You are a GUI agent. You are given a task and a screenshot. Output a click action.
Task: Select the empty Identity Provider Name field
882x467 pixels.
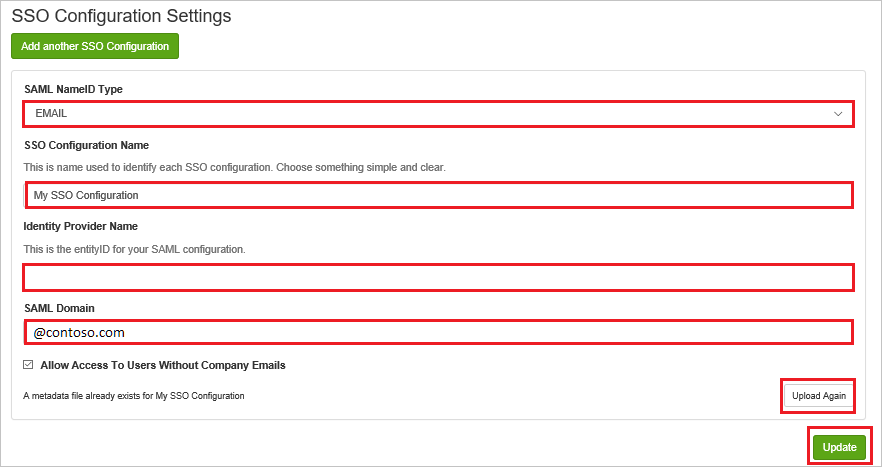[438, 277]
